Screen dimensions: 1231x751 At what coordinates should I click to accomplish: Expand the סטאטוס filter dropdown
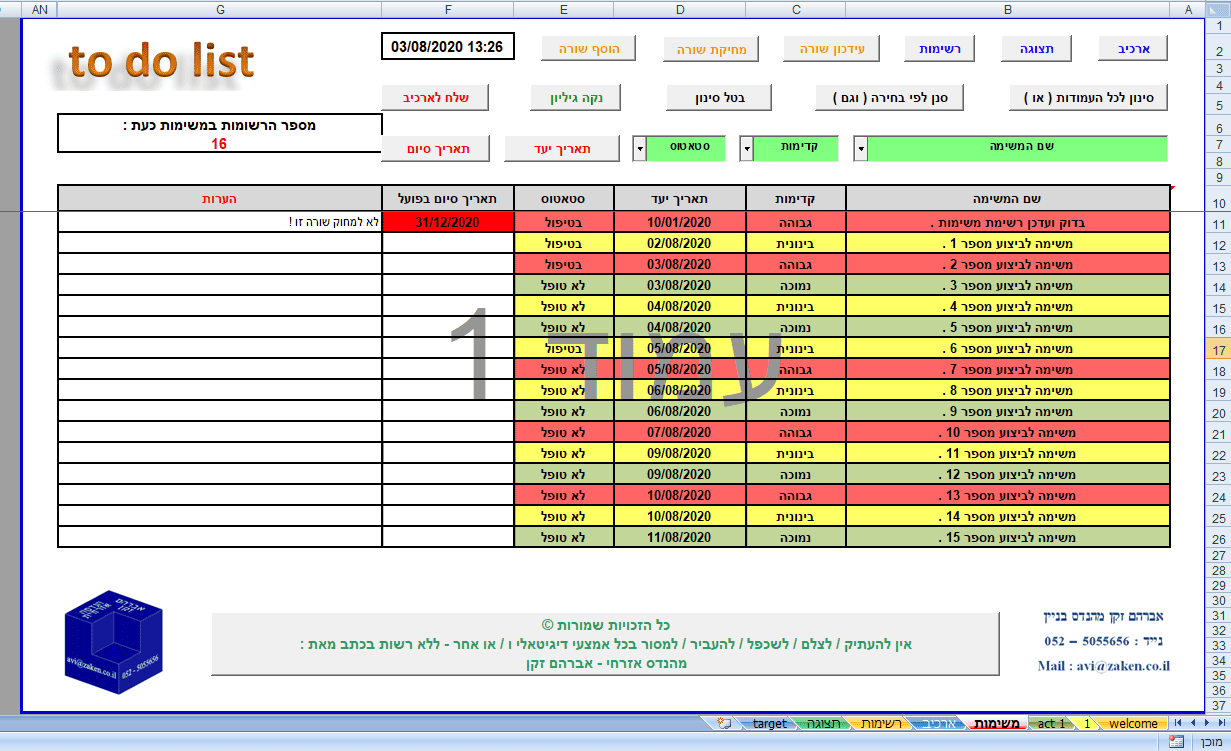coord(639,149)
